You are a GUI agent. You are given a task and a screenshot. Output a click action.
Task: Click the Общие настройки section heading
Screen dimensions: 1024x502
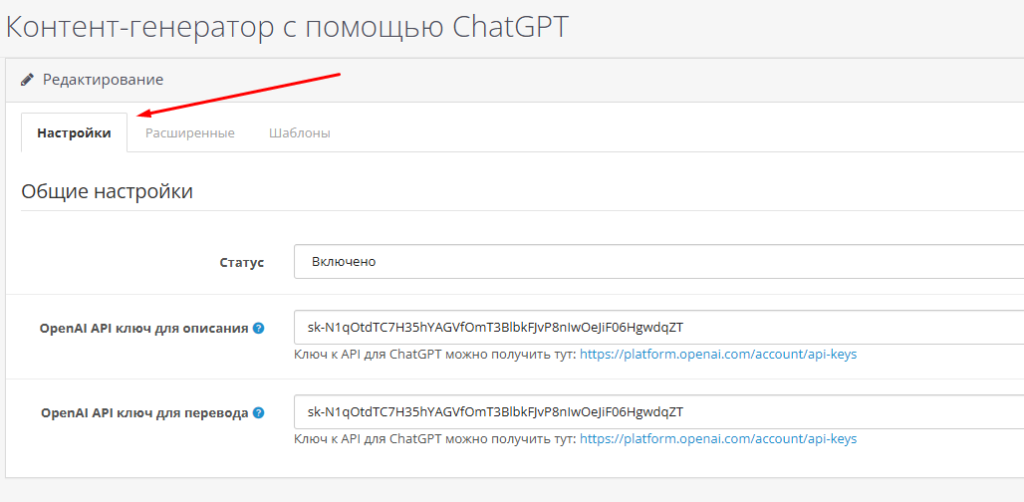[107, 191]
